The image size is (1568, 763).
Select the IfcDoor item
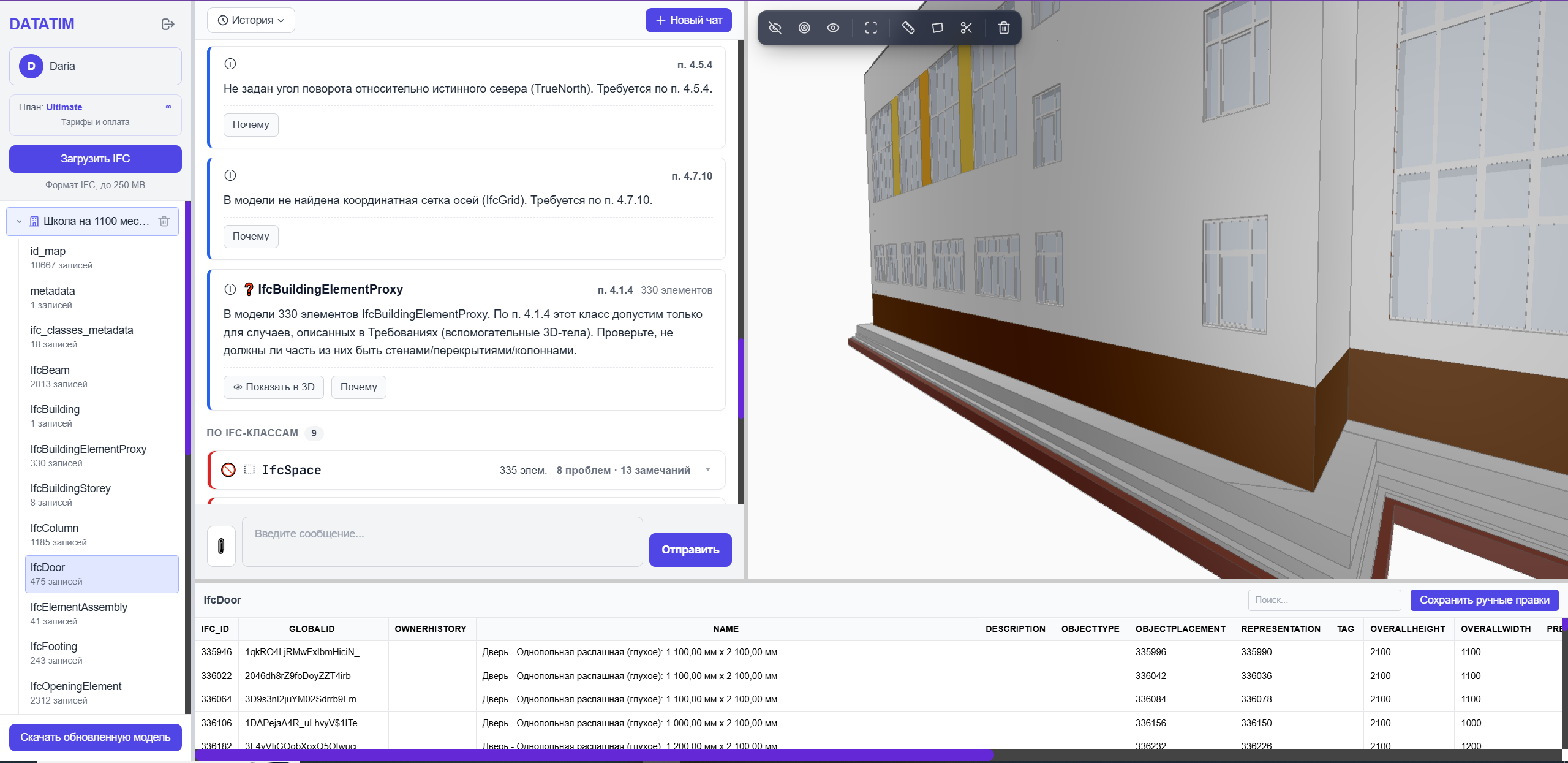pos(102,574)
